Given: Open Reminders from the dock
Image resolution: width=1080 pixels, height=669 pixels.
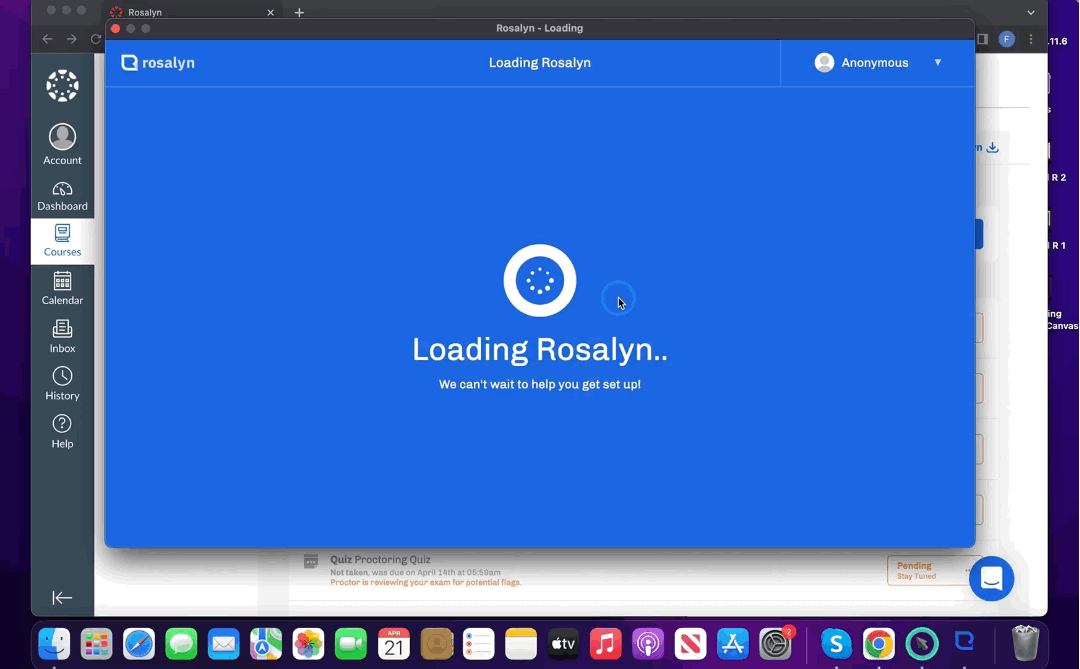Looking at the screenshot, I should pos(478,644).
